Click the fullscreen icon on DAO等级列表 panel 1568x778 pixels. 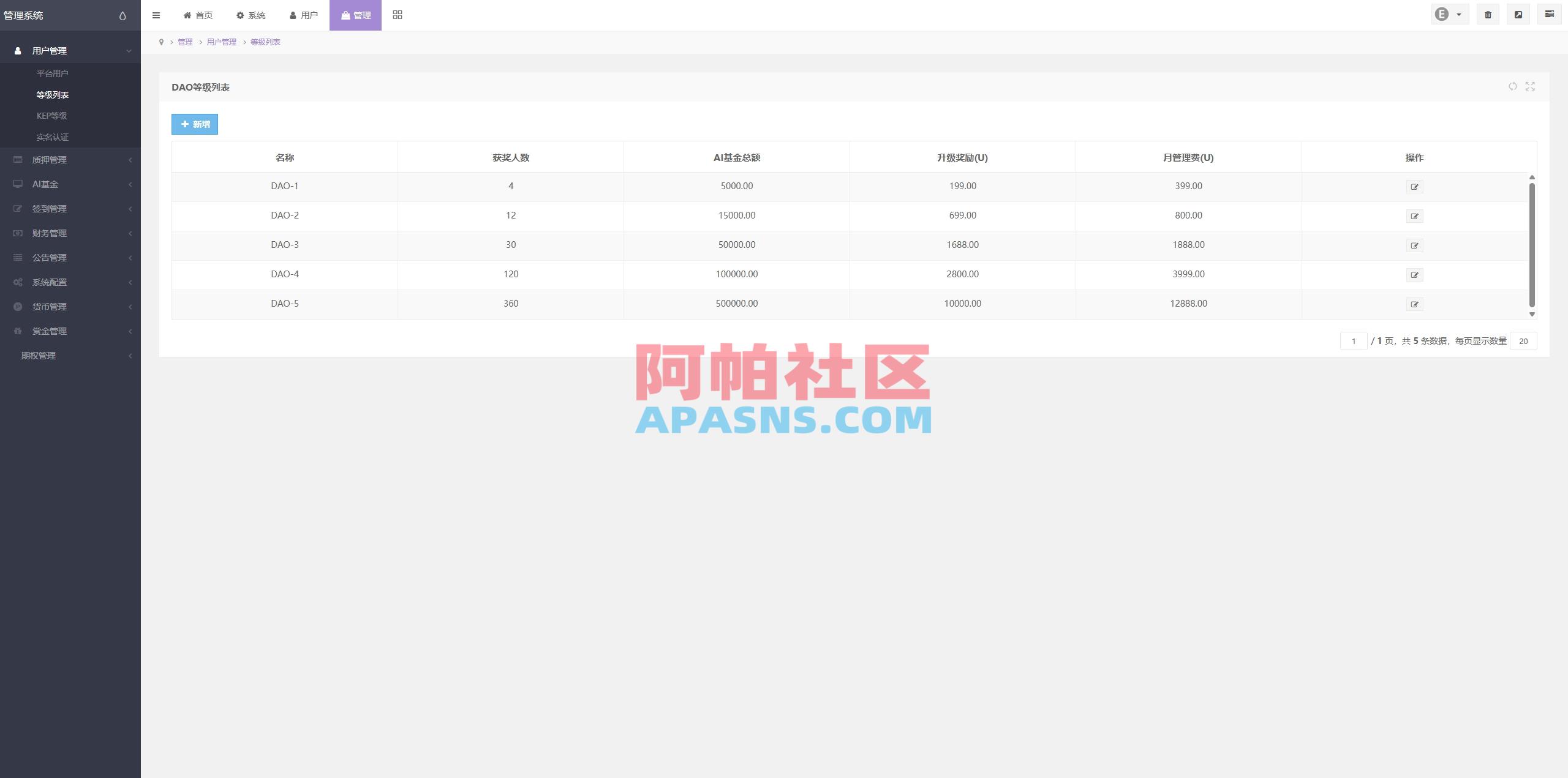tap(1529, 87)
